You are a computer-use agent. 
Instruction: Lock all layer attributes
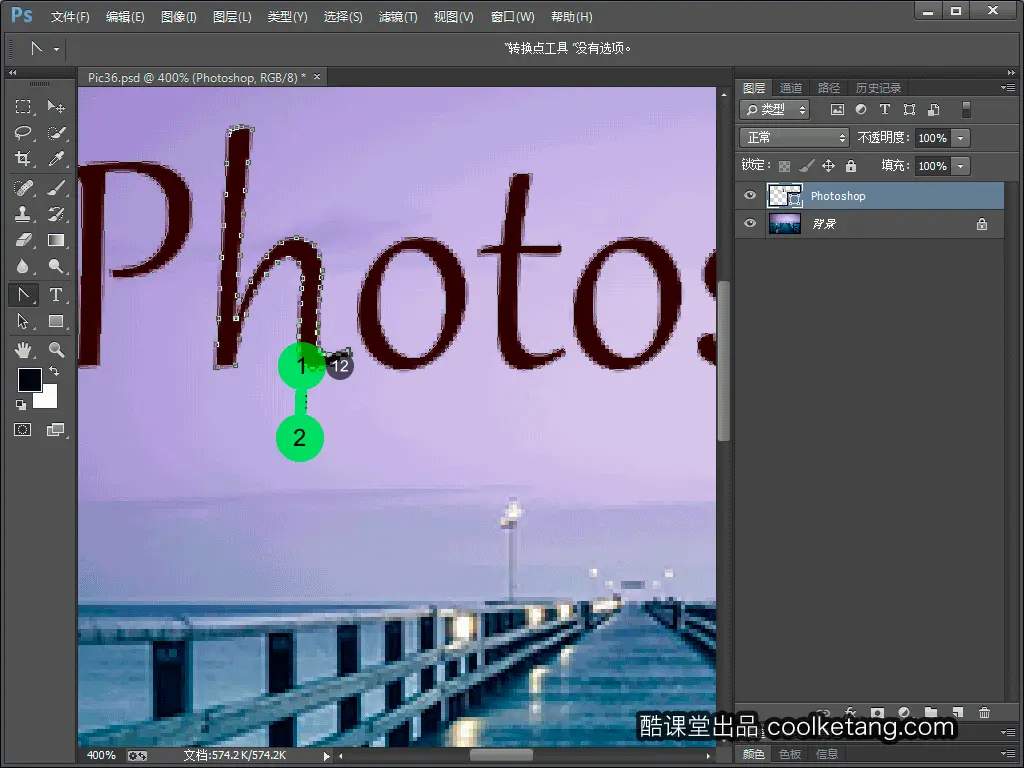pos(850,166)
